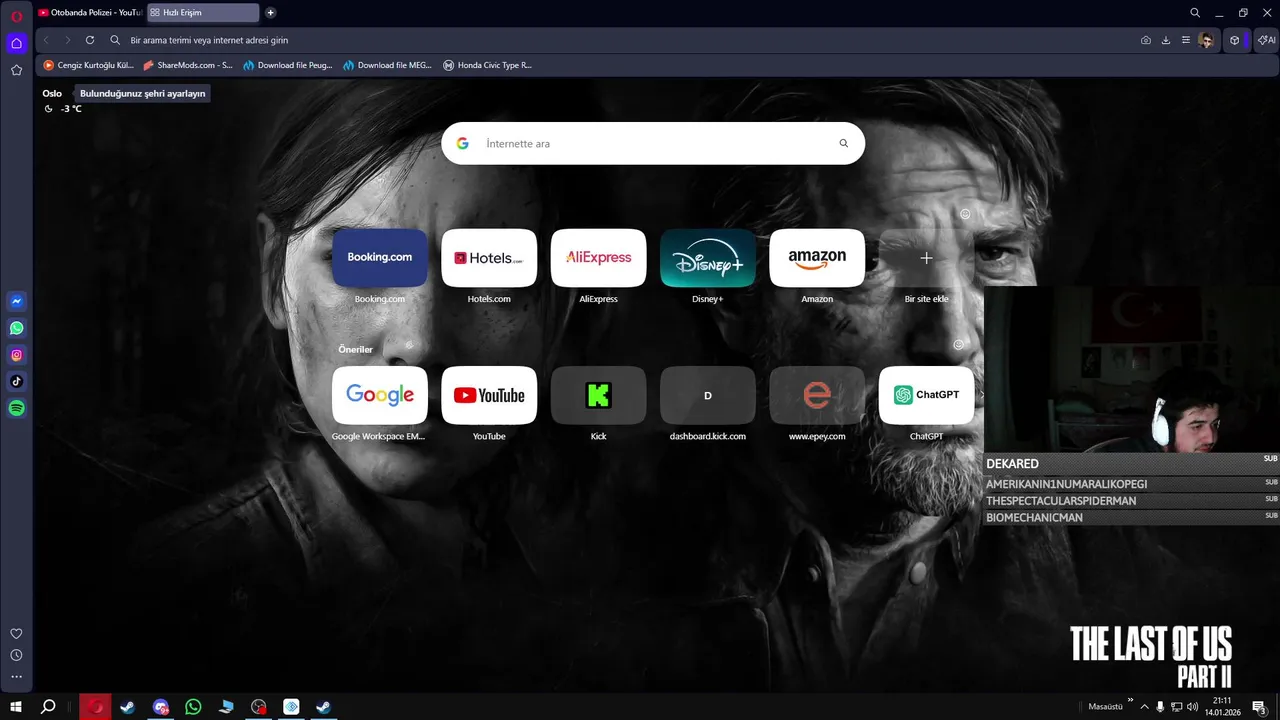Open the notification center icon
1280x720 pixels.
click(x=1260, y=707)
